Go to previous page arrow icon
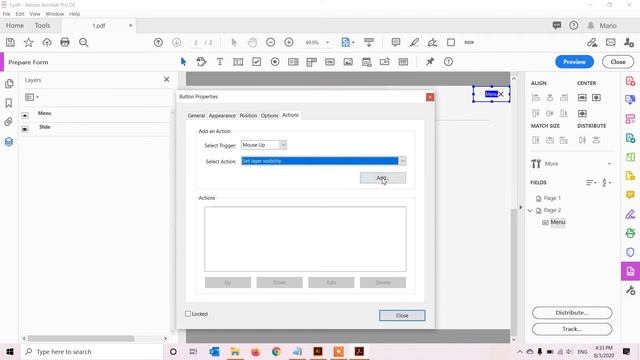Image resolution: width=640 pixels, height=360 pixels. click(158, 42)
